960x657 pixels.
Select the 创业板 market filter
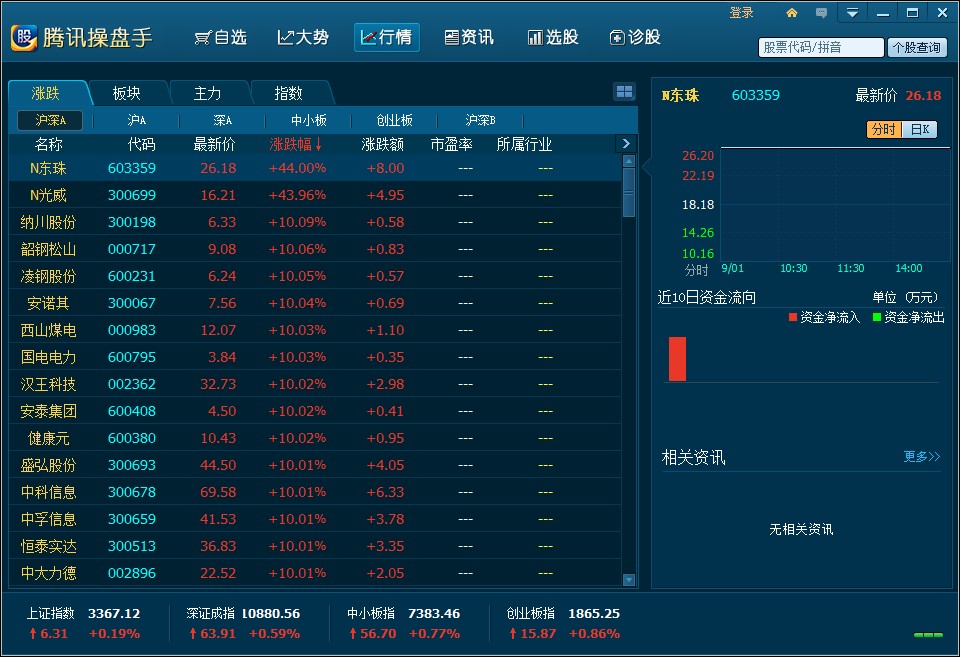tap(394, 120)
